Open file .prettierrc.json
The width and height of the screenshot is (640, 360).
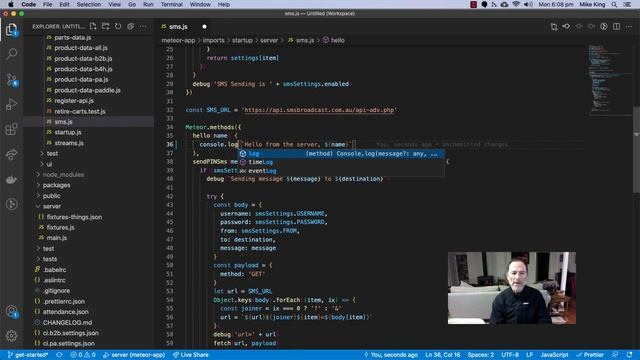tap(64, 302)
